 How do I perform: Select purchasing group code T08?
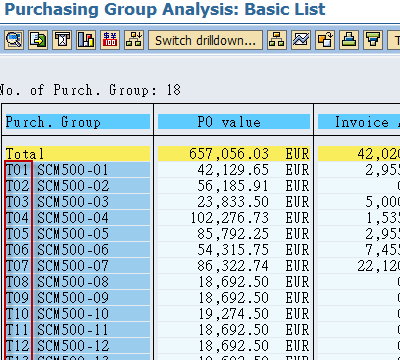pos(18,282)
